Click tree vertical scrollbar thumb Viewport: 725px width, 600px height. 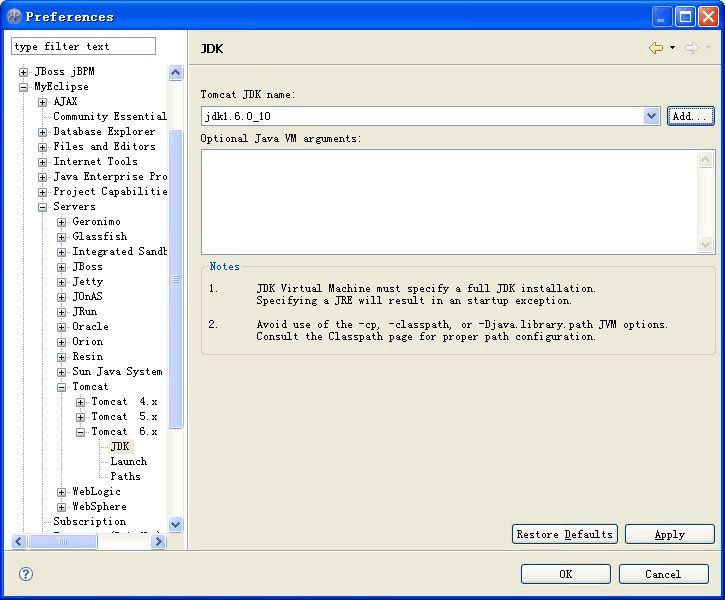point(176,279)
